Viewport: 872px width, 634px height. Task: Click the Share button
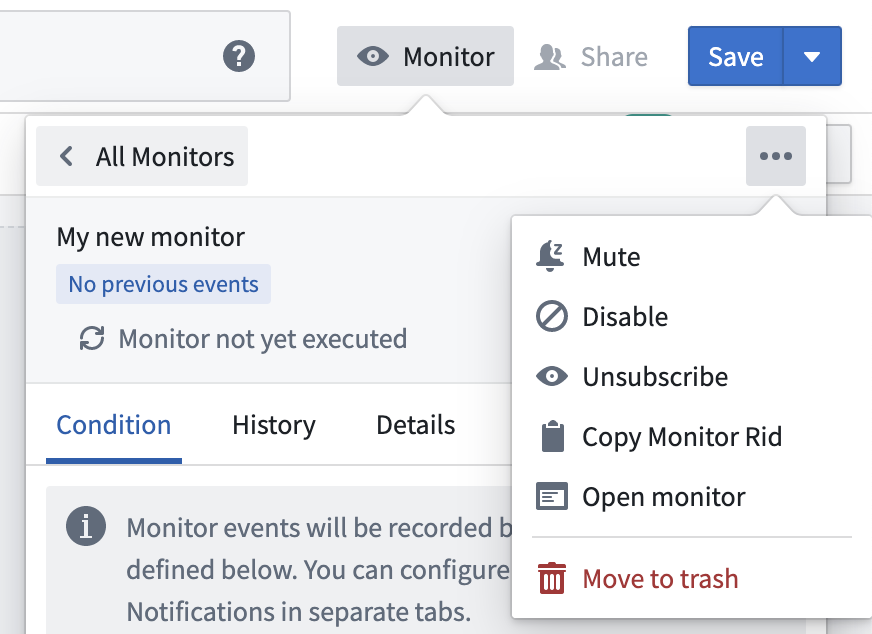591,57
